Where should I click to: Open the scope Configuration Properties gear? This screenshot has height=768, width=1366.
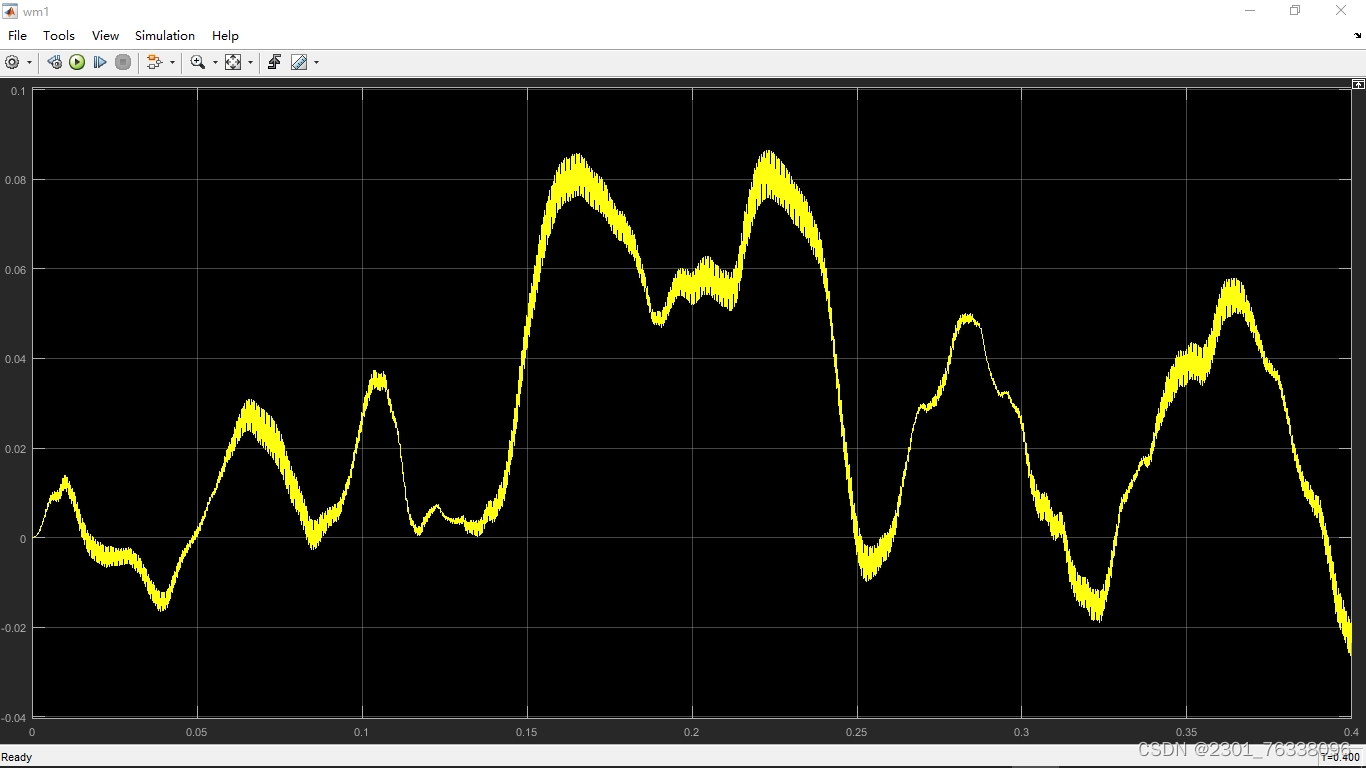click(x=12, y=62)
